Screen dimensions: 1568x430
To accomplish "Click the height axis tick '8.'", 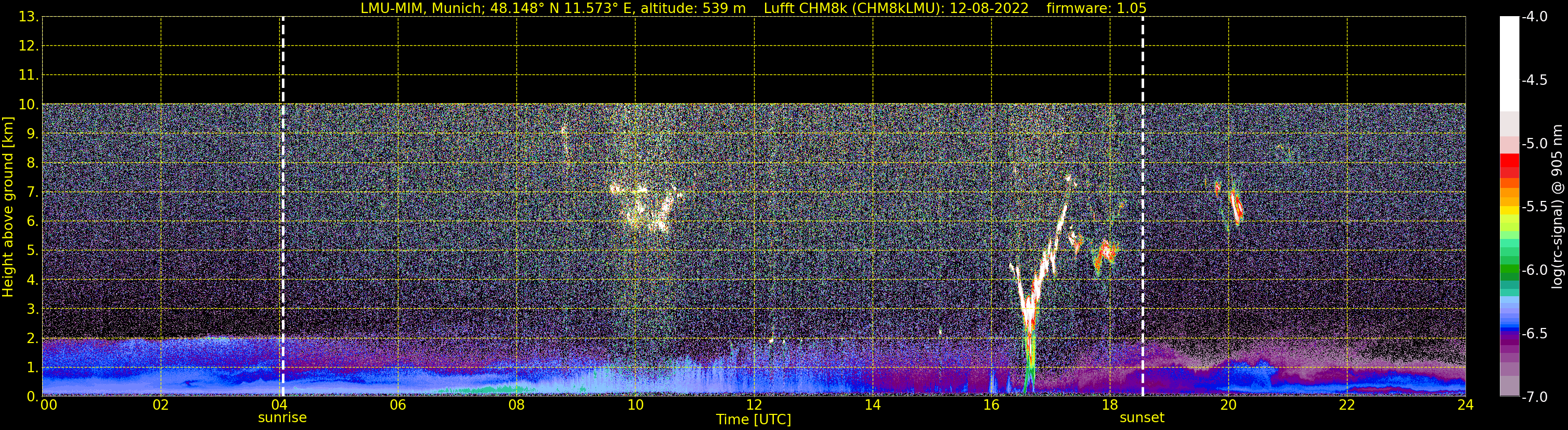I will click(x=32, y=162).
